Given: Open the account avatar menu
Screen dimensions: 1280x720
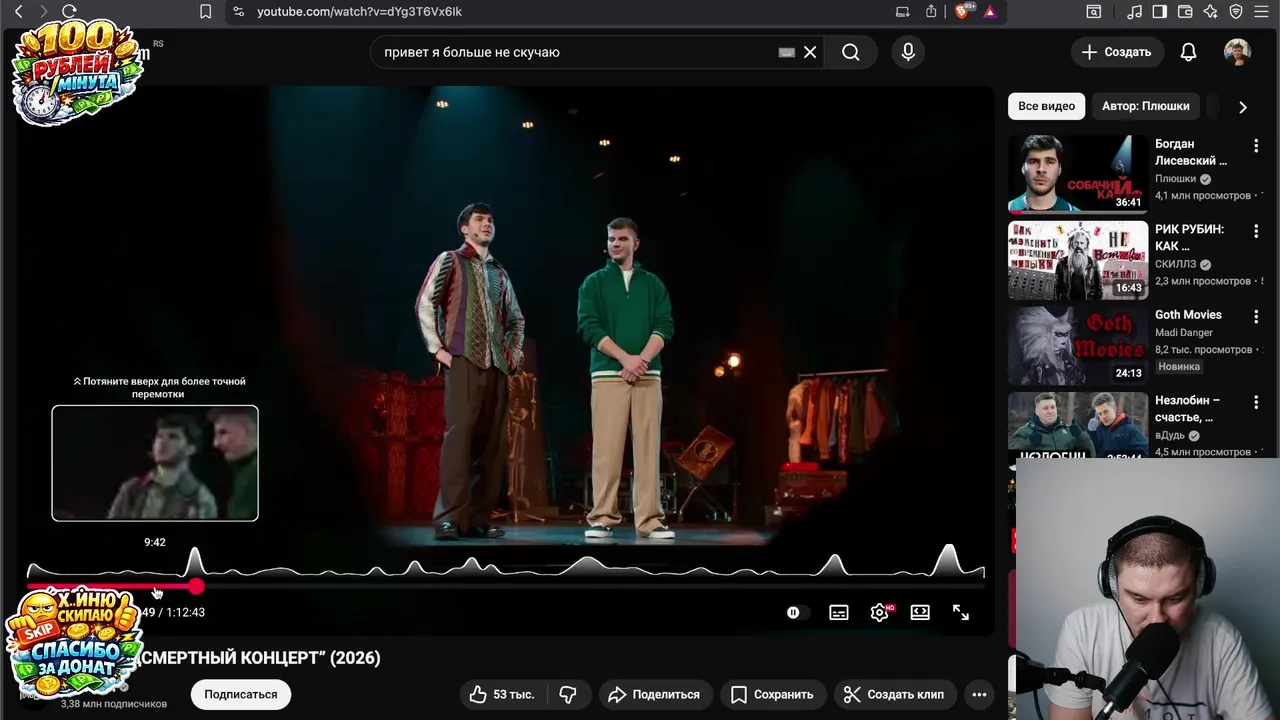Looking at the screenshot, I should click(x=1237, y=52).
